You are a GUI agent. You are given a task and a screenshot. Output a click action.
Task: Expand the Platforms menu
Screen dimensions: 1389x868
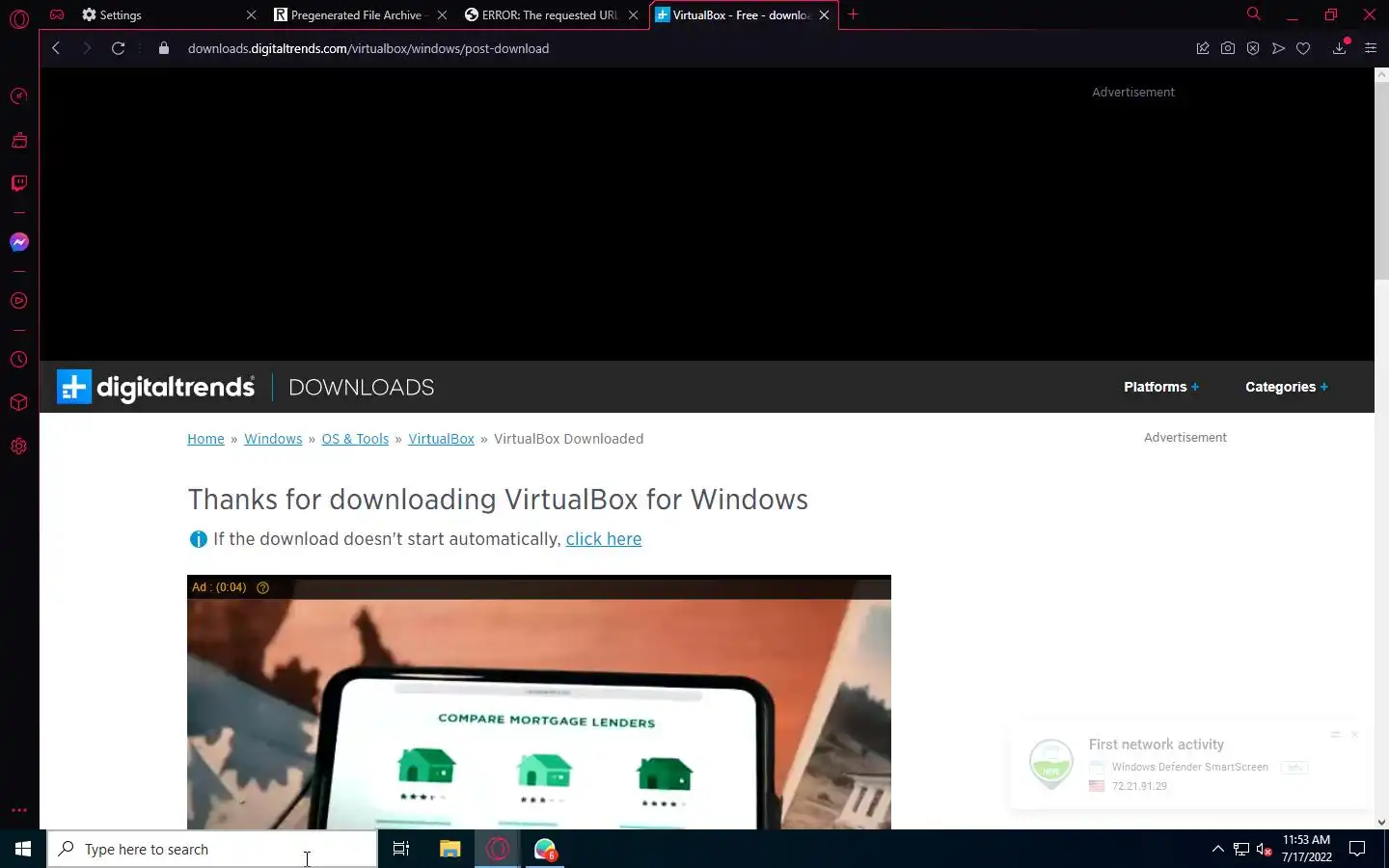1161,387
